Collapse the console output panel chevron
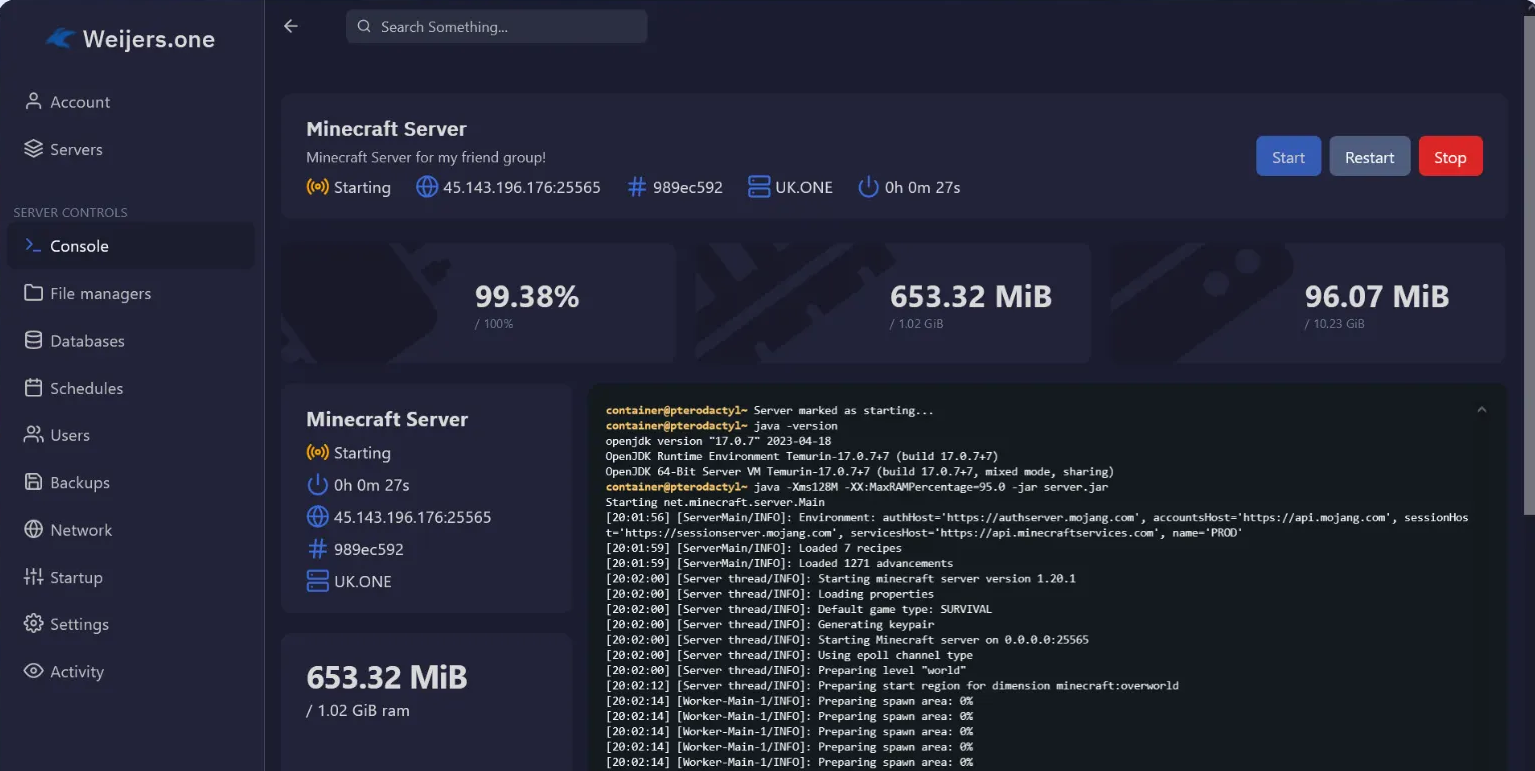The width and height of the screenshot is (1535, 771). pos(1482,408)
